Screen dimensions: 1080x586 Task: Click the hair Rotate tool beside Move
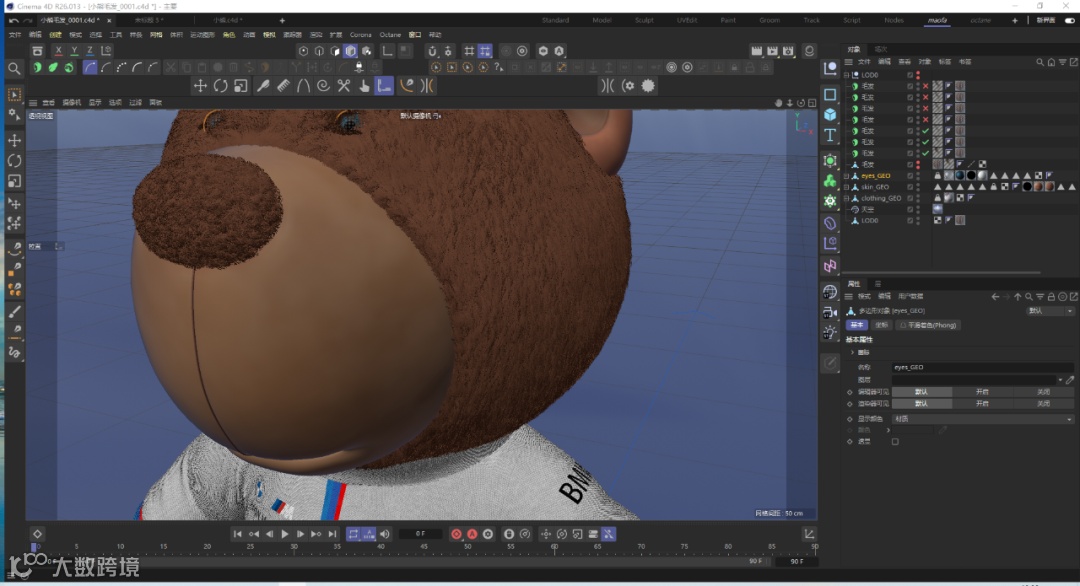[220, 86]
